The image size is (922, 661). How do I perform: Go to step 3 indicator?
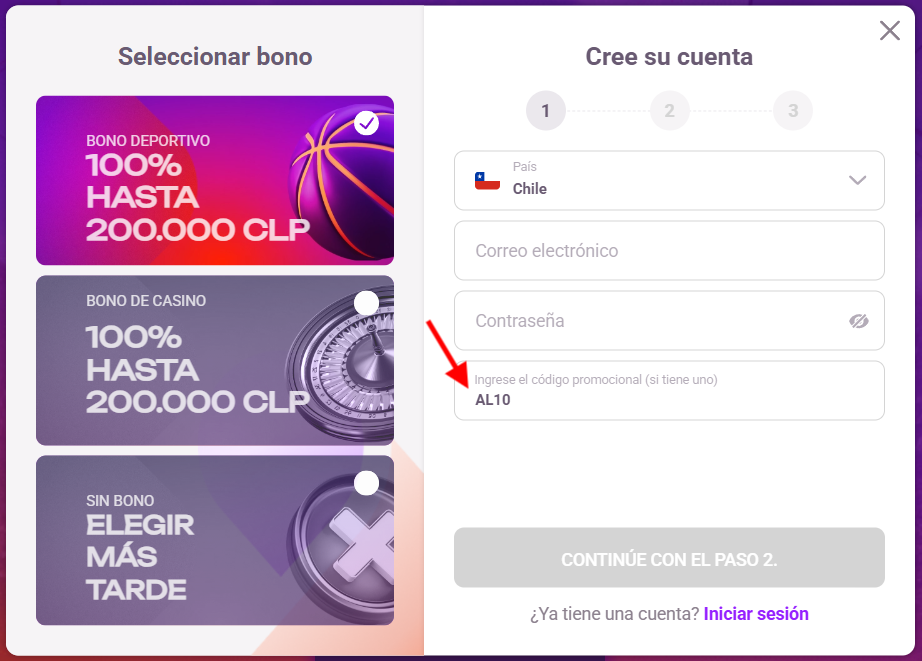(793, 111)
